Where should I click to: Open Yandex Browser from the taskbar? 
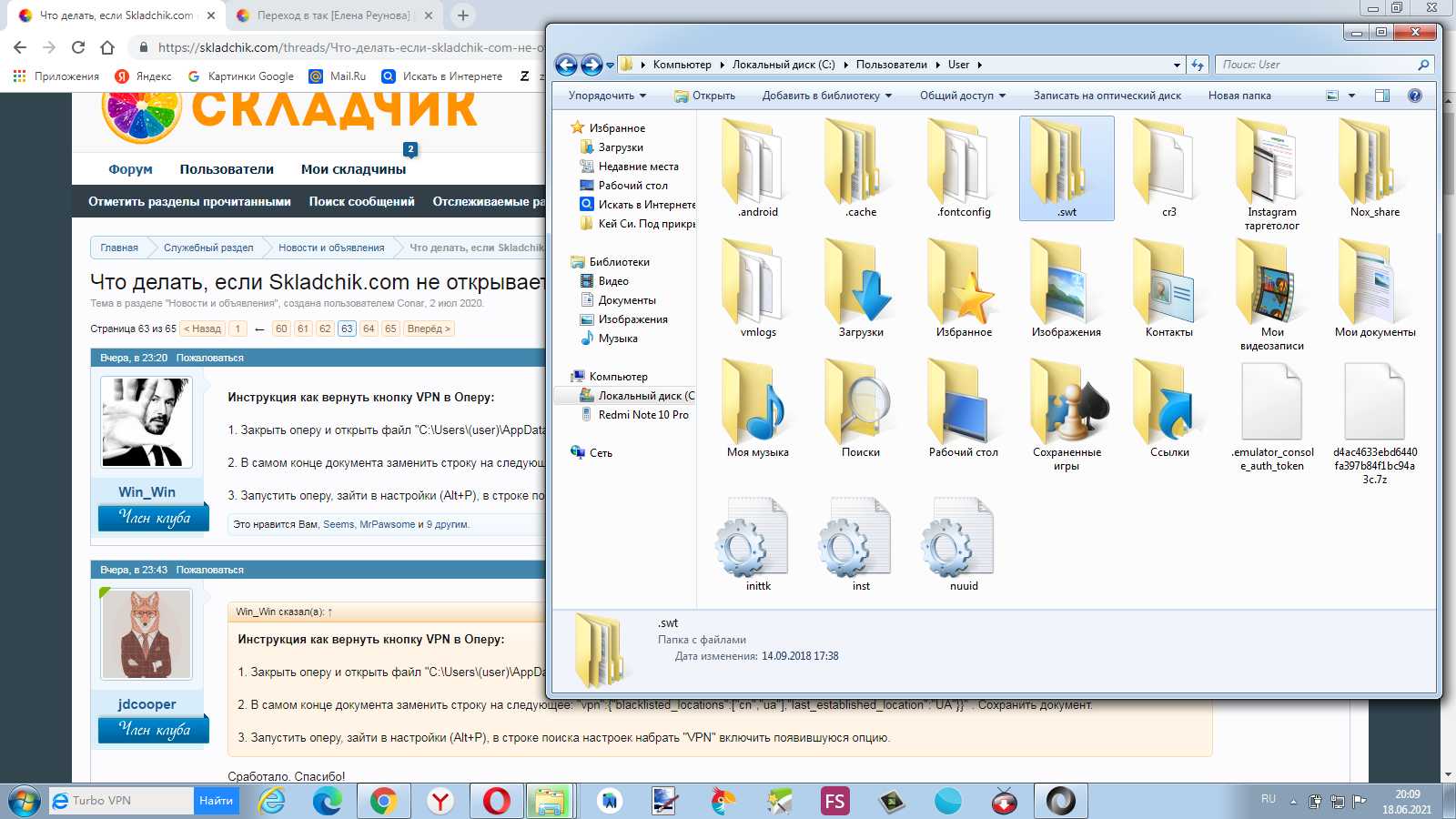click(440, 801)
